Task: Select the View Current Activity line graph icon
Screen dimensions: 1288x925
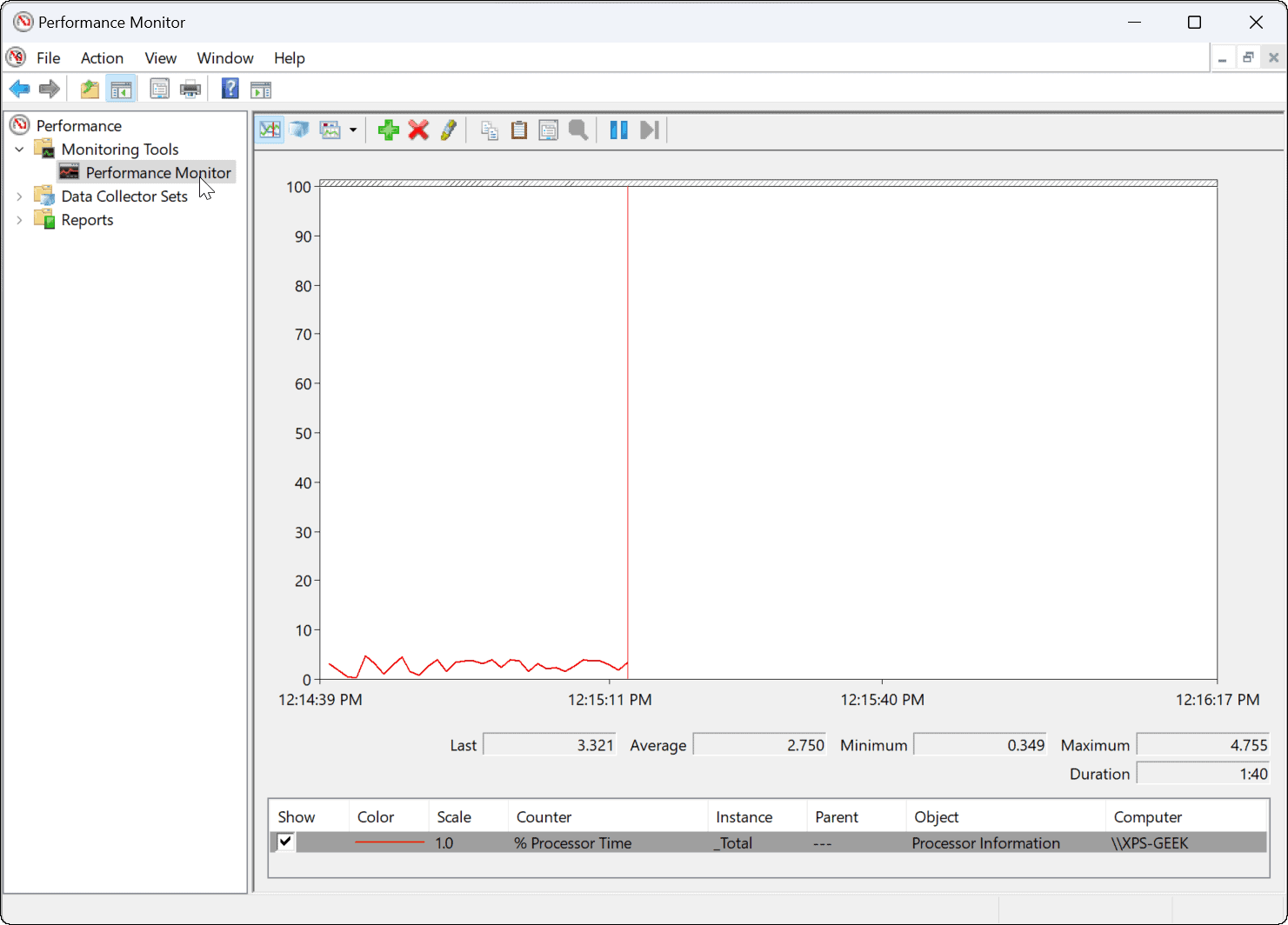Action: click(x=269, y=130)
